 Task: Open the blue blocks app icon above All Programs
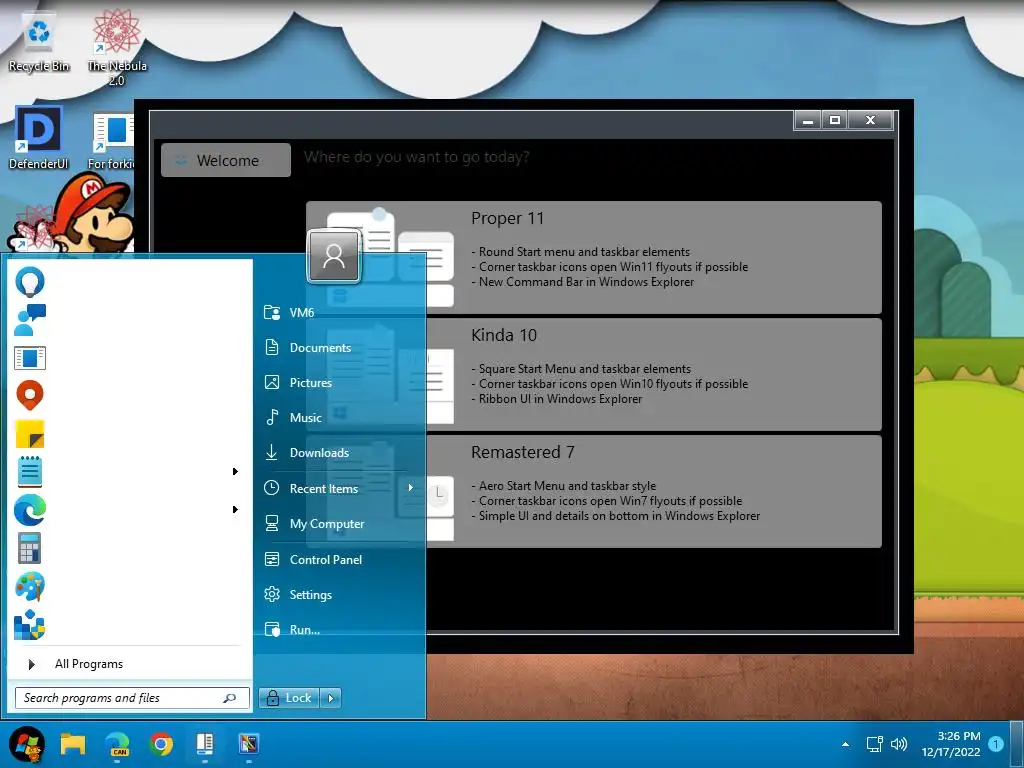[30, 624]
